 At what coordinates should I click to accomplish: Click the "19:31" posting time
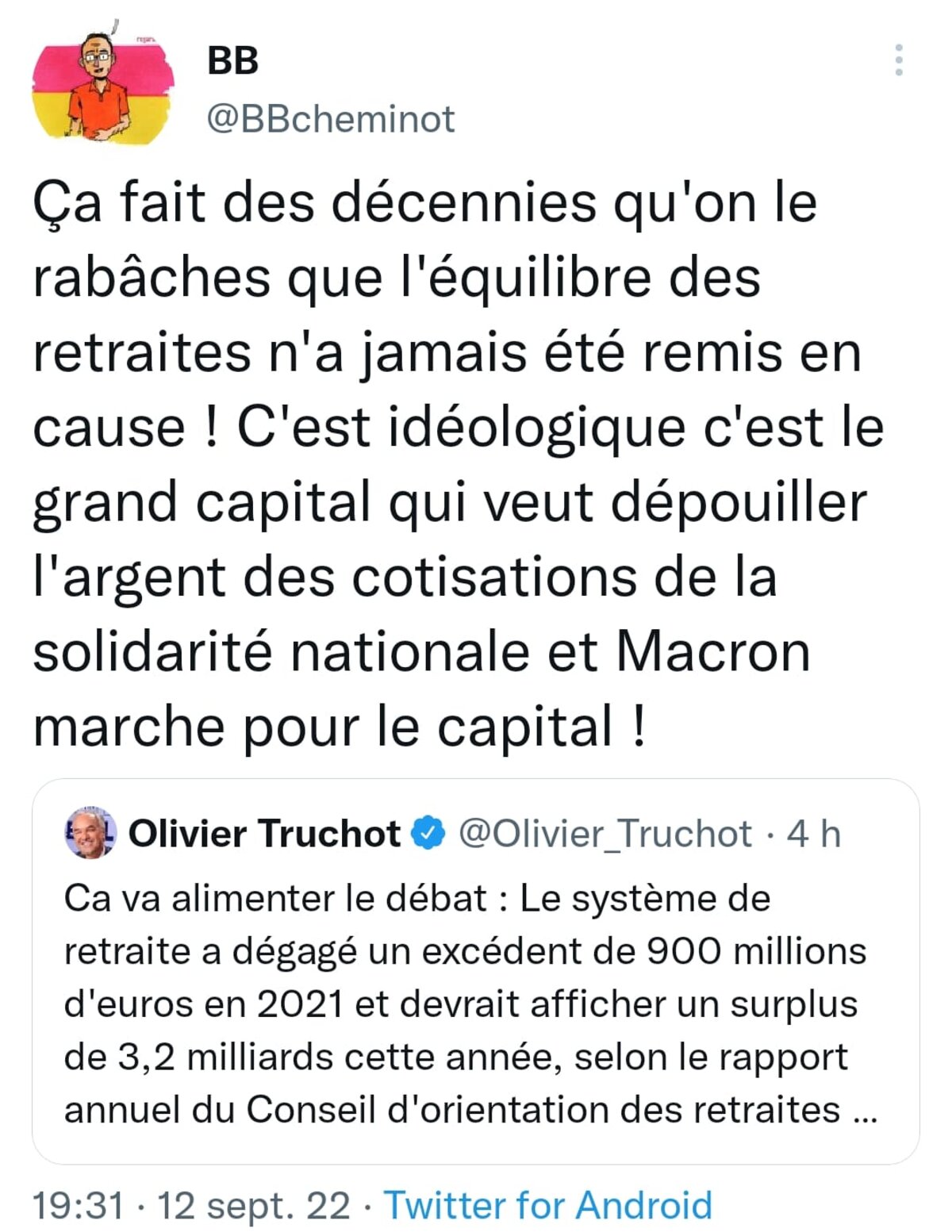(x=78, y=1206)
